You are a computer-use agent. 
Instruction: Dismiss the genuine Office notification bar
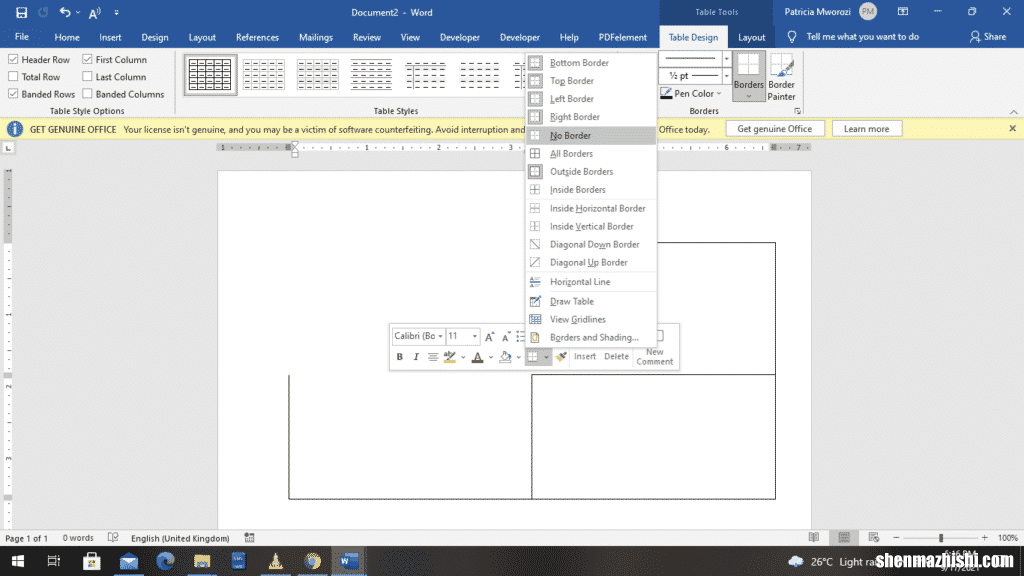pos(1012,129)
